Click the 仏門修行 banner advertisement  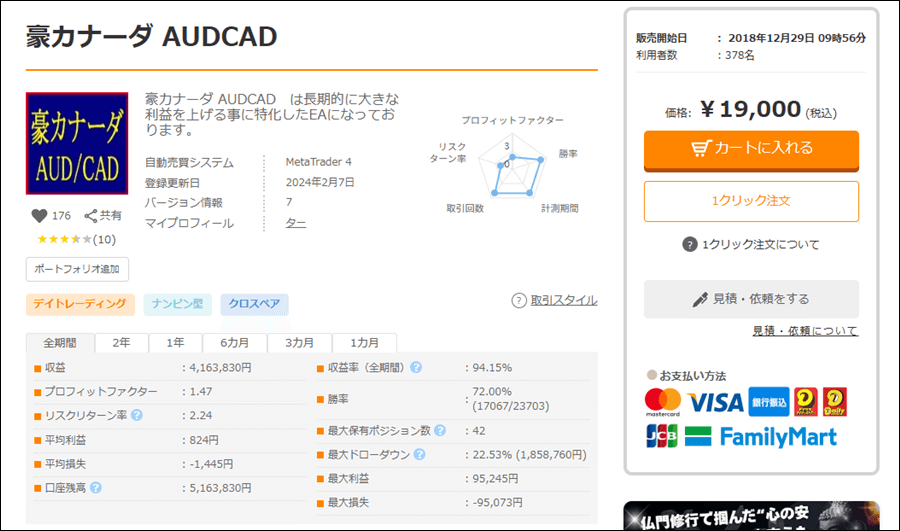click(751, 516)
